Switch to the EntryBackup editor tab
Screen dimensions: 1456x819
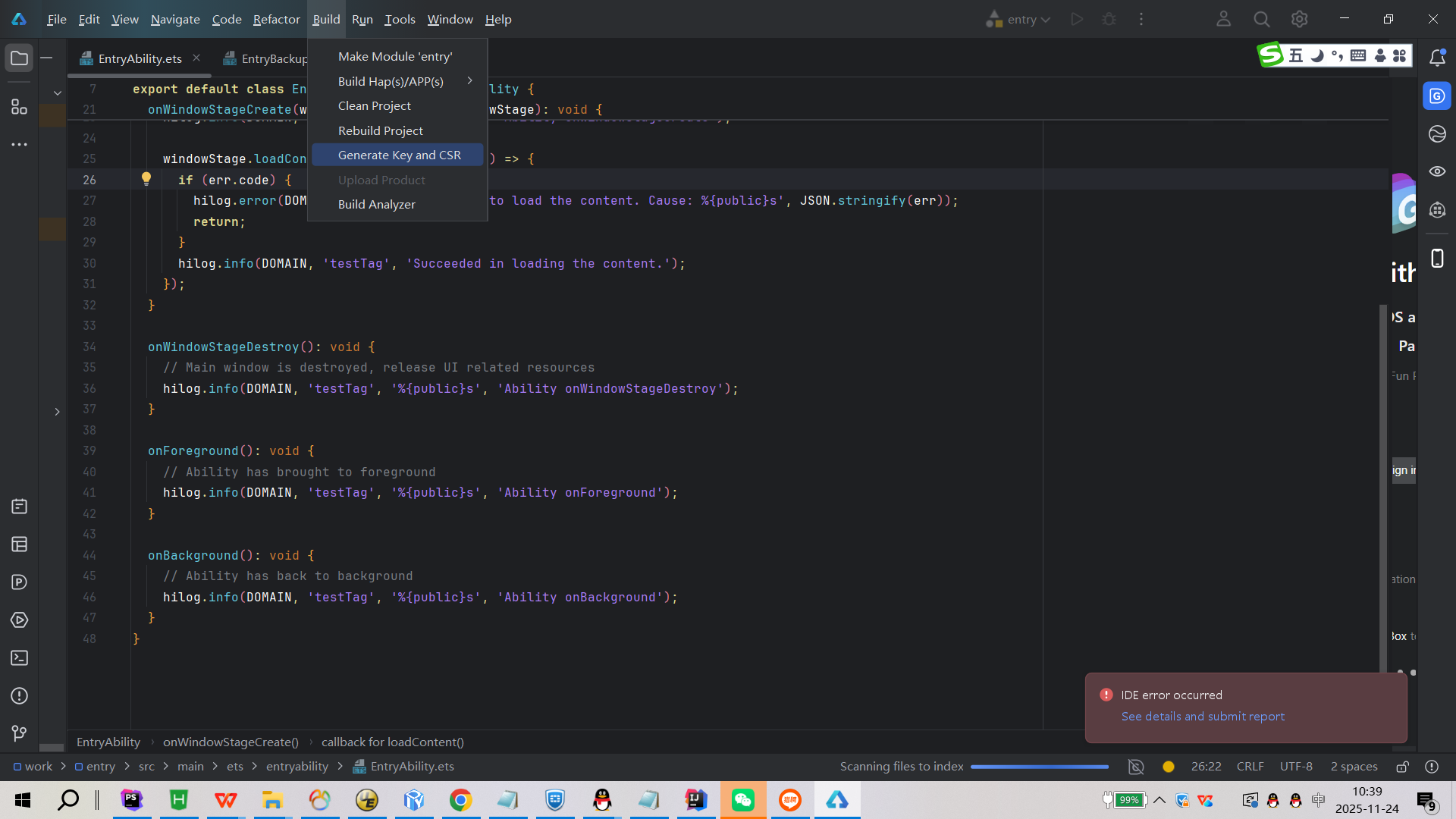[x=269, y=58]
